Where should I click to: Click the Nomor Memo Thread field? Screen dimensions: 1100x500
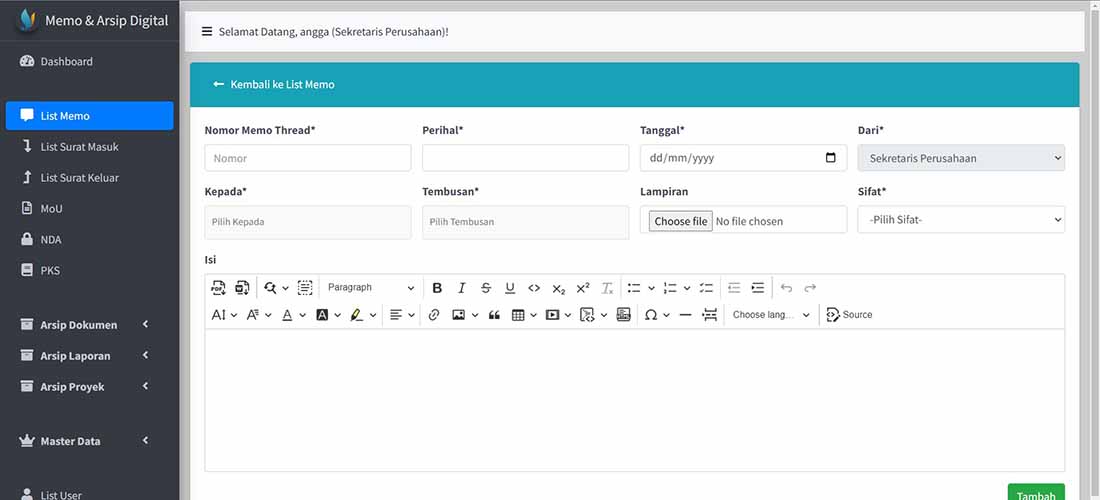pyautogui.click(x=308, y=158)
